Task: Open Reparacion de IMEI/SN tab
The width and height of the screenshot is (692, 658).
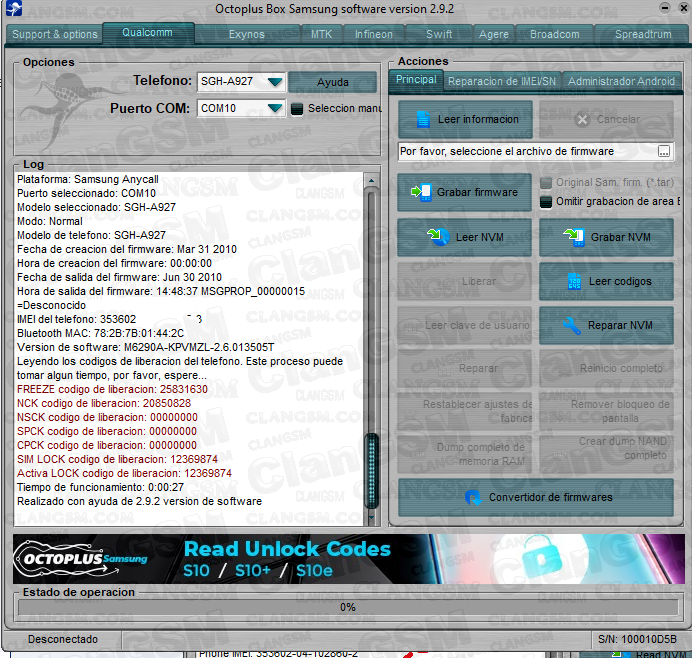Action: tap(502, 82)
